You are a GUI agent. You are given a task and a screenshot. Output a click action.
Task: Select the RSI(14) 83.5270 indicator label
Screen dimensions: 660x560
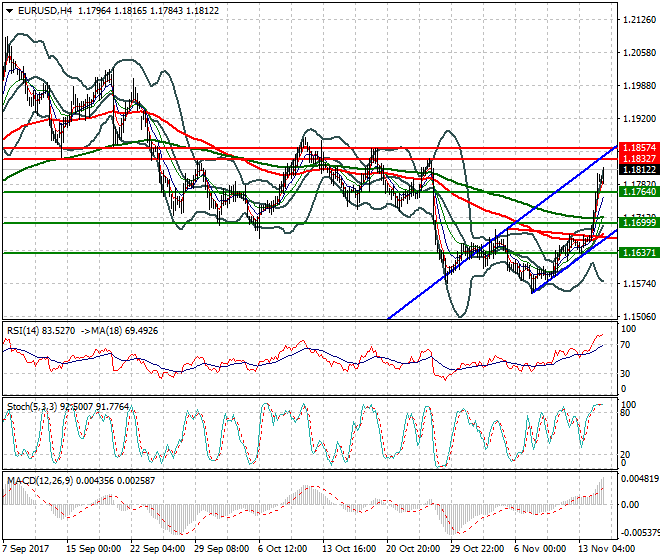(x=41, y=331)
